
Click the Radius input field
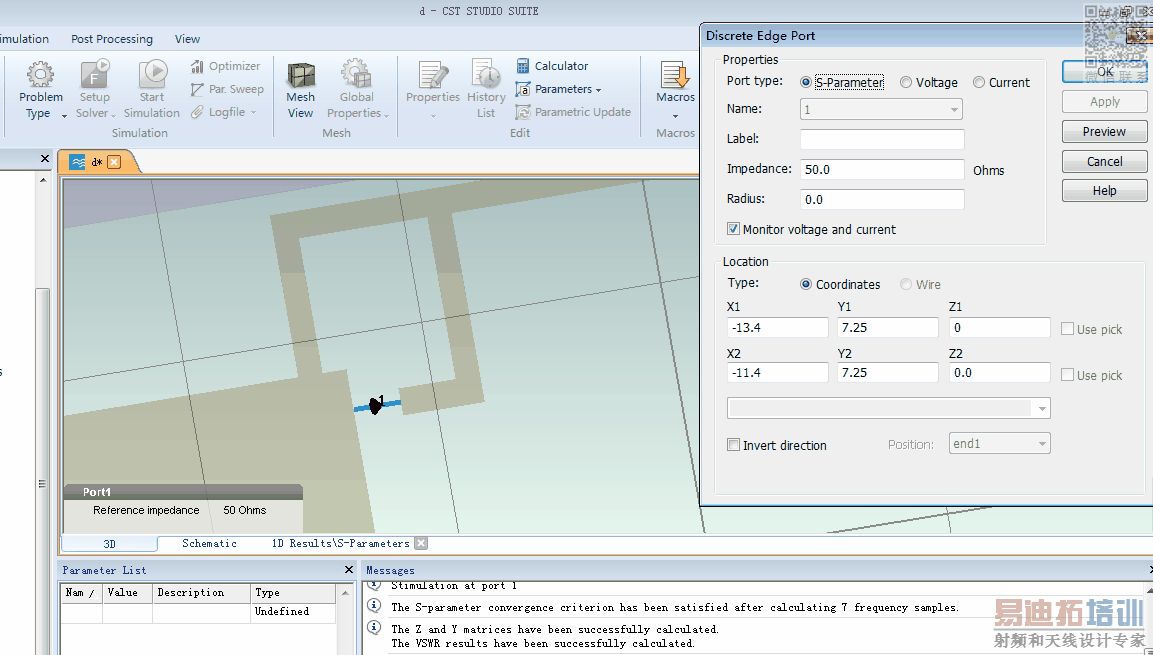tap(882, 199)
